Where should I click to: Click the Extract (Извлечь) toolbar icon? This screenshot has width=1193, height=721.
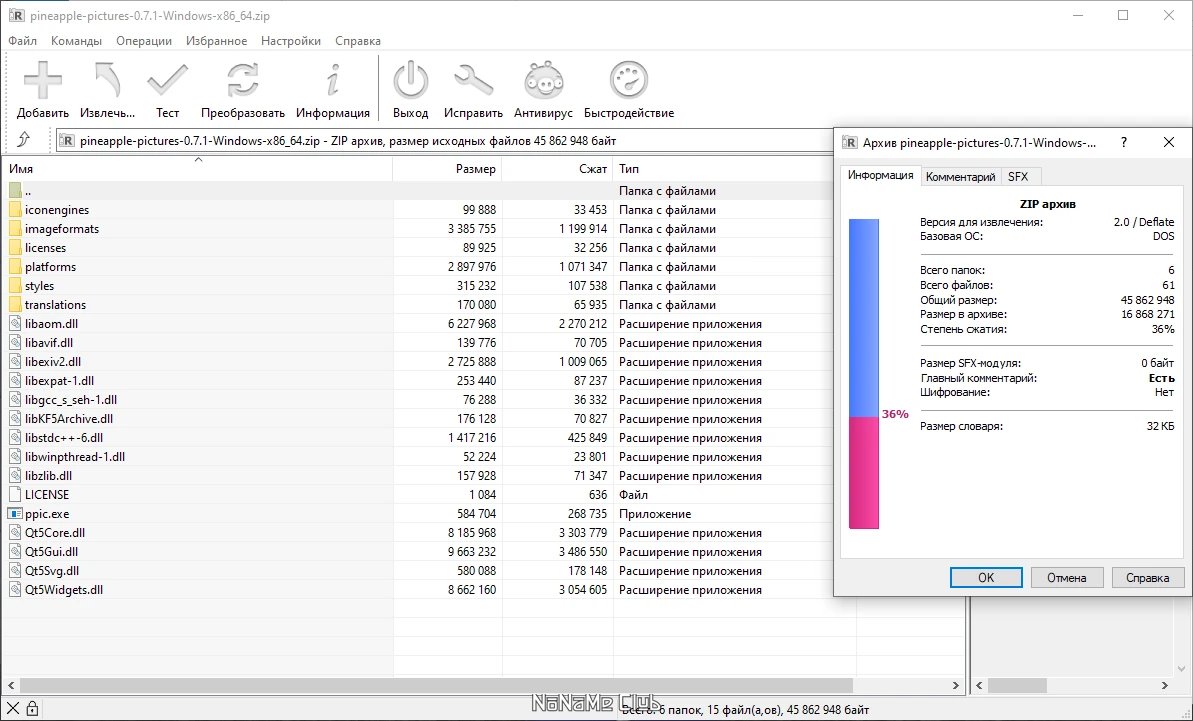107,80
